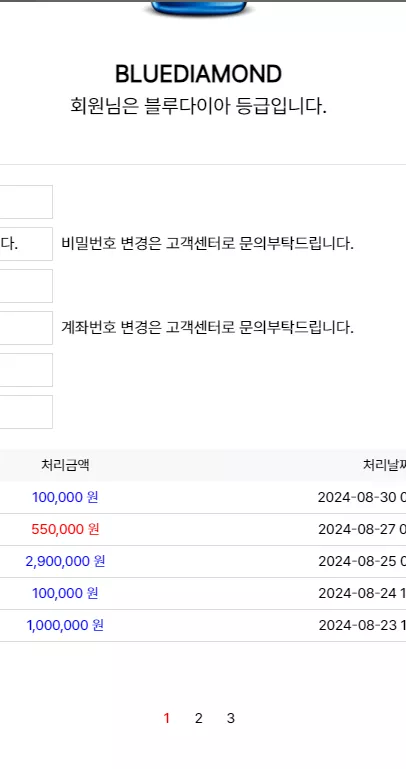Select the red 550,000 원 amount
The width and height of the screenshot is (406, 769).
click(x=65, y=530)
